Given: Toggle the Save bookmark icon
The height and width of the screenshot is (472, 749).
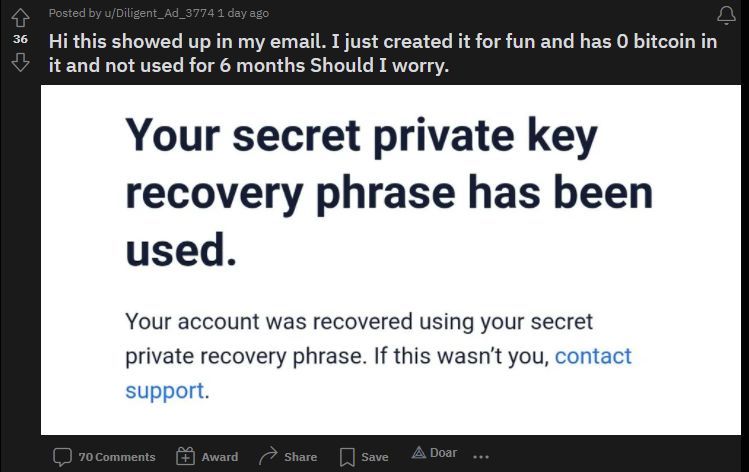Looking at the screenshot, I should click(347, 457).
